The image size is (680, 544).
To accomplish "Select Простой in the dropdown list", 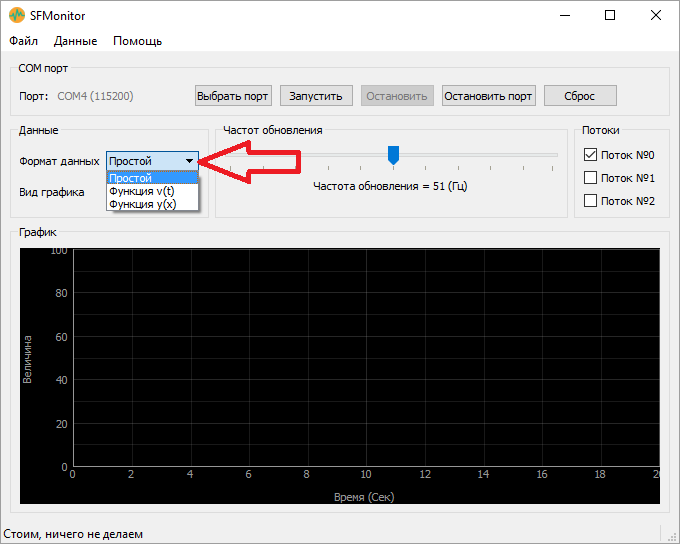I will [x=152, y=178].
